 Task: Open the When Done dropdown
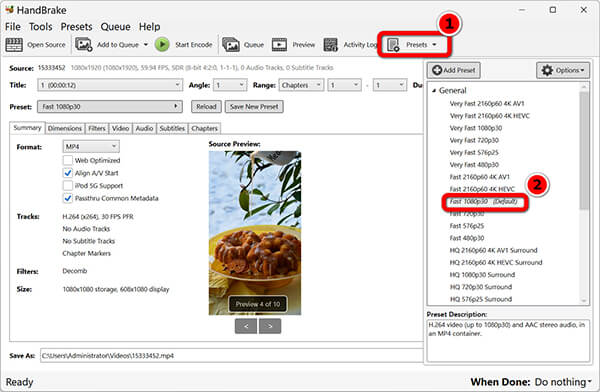tap(563, 382)
